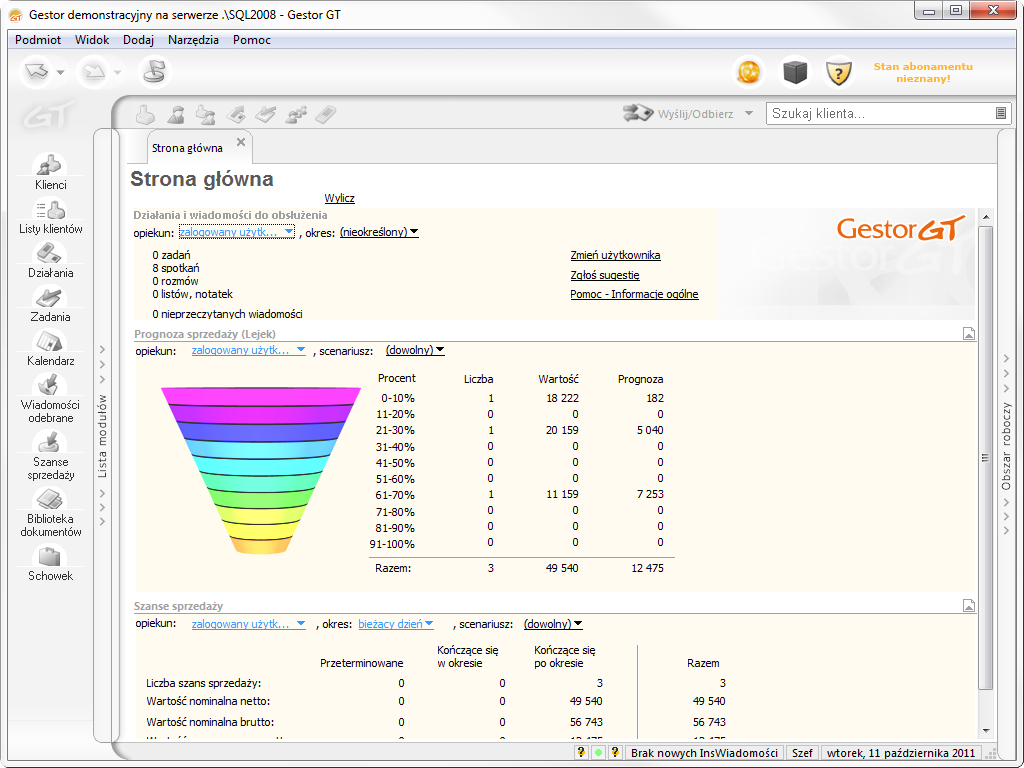Screen dimensions: 1024x768
Task: Click the help shield icon in top toolbar
Action: pyautogui.click(x=838, y=72)
